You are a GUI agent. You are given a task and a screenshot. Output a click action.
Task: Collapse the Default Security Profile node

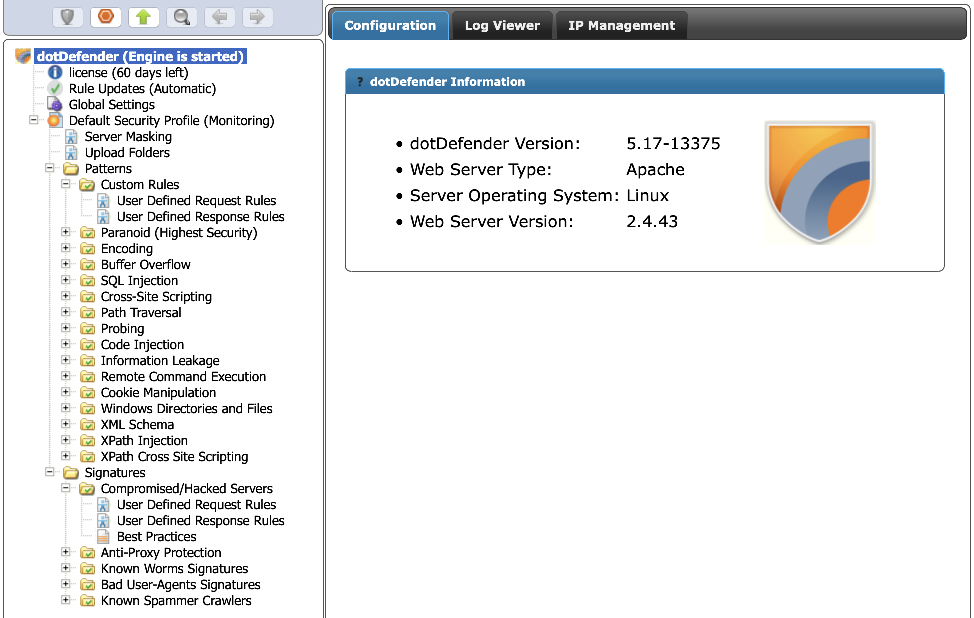[x=34, y=120]
